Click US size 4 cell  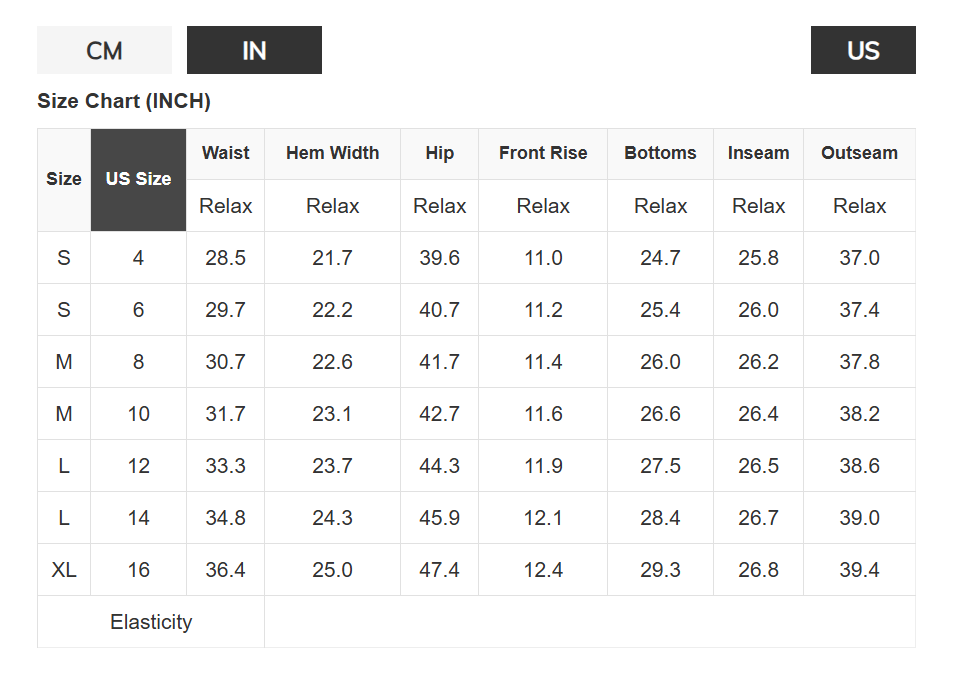point(138,258)
